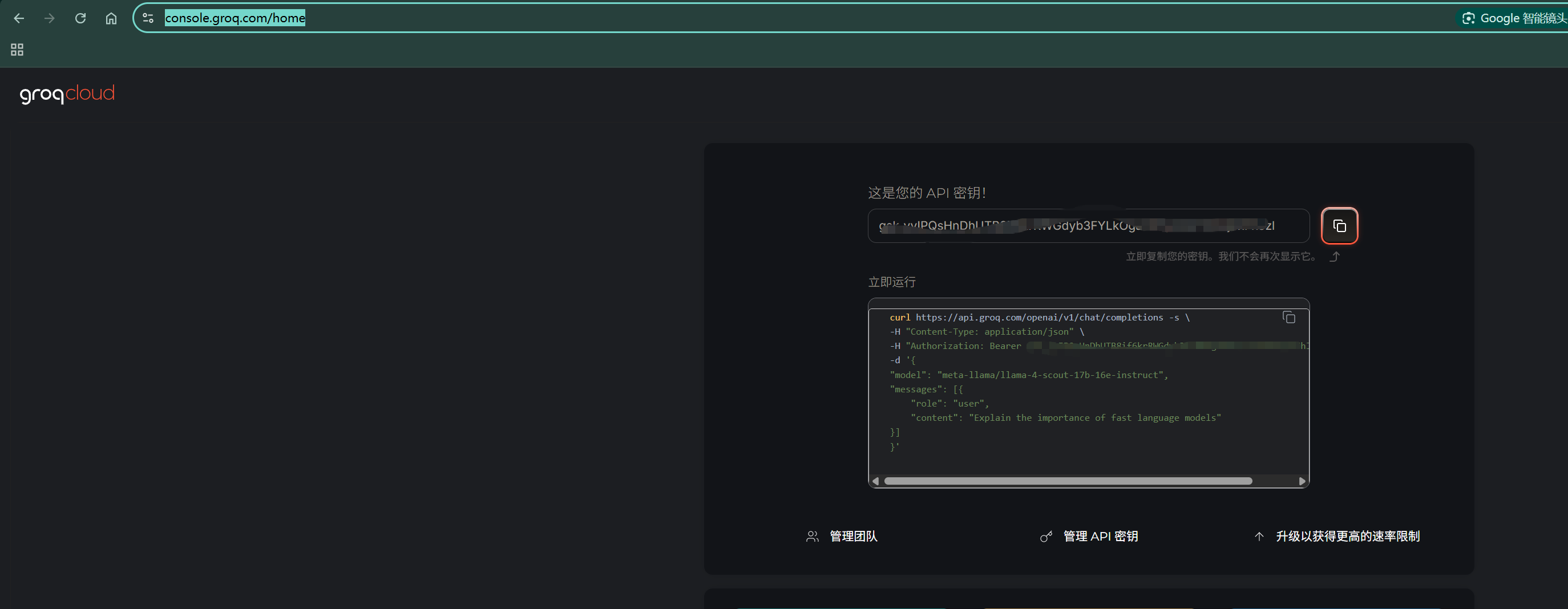The image size is (1568, 609).
Task: Click the "Content-Type: application/json" line
Action: [x=987, y=331]
